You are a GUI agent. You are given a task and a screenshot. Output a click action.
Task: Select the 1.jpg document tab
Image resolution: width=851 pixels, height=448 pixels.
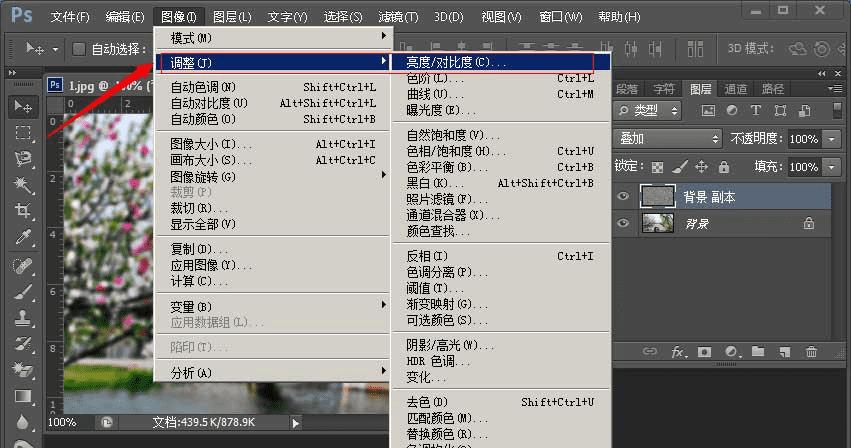pyautogui.click(x=99, y=85)
